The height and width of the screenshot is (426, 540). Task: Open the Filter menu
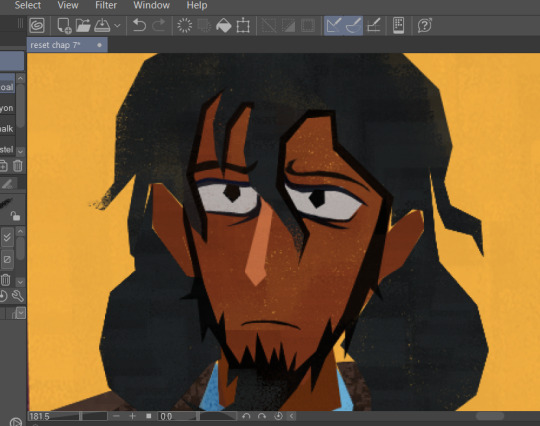[106, 5]
